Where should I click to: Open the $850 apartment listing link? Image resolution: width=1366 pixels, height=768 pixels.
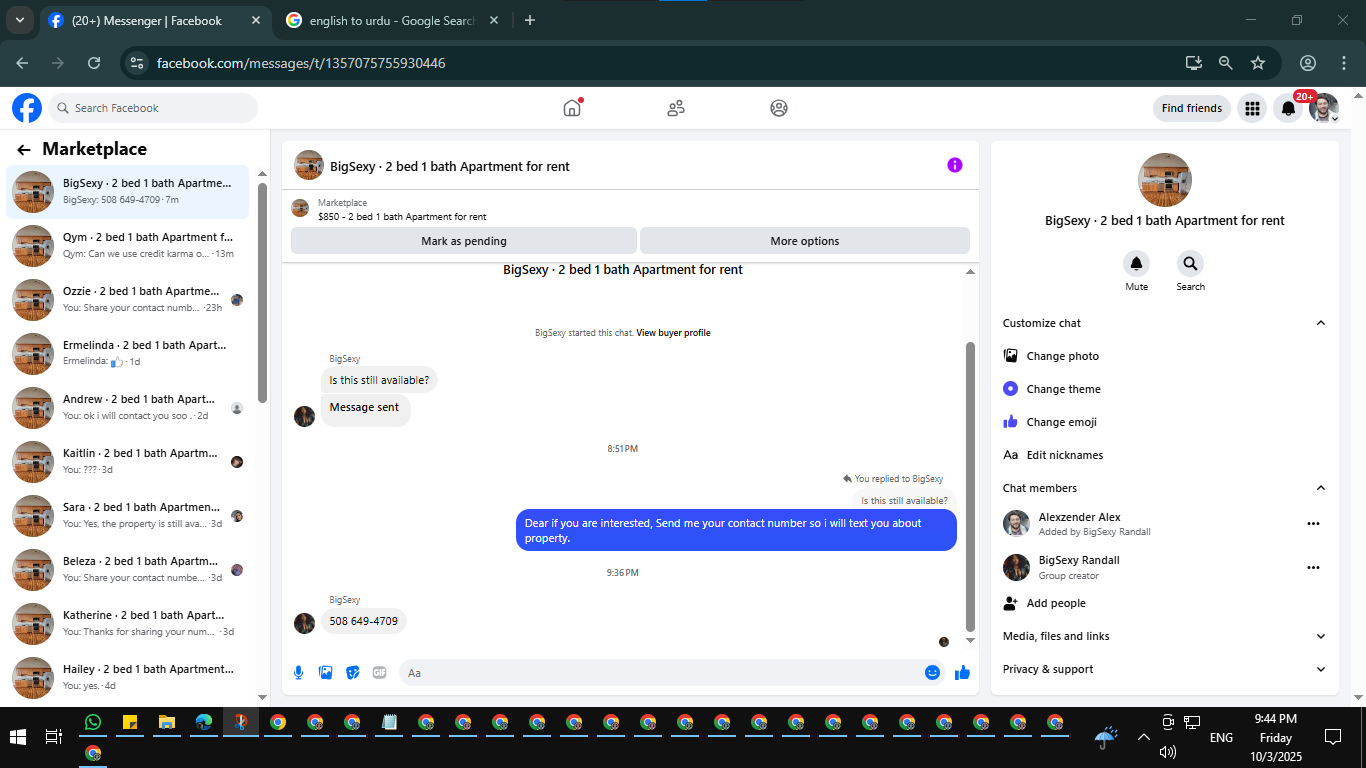click(x=402, y=216)
